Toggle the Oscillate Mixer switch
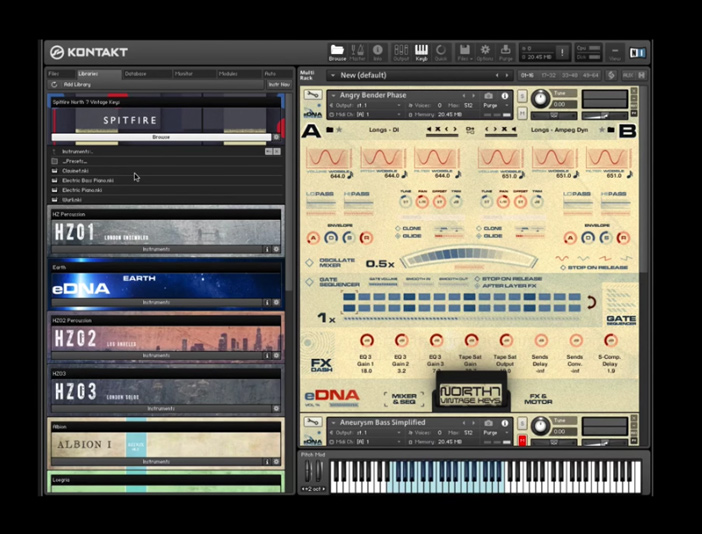The width and height of the screenshot is (702, 534). [310, 263]
